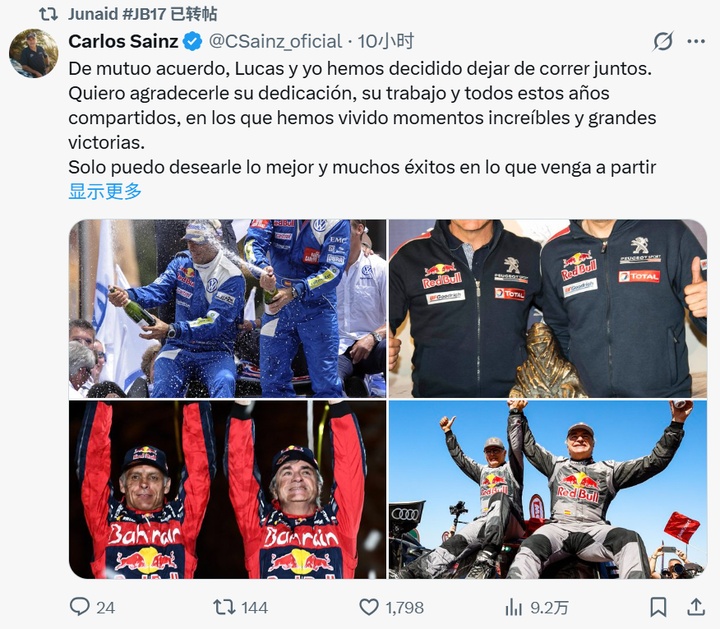
Task: Click the reply speech bubble icon
Action: pyautogui.click(x=79, y=607)
